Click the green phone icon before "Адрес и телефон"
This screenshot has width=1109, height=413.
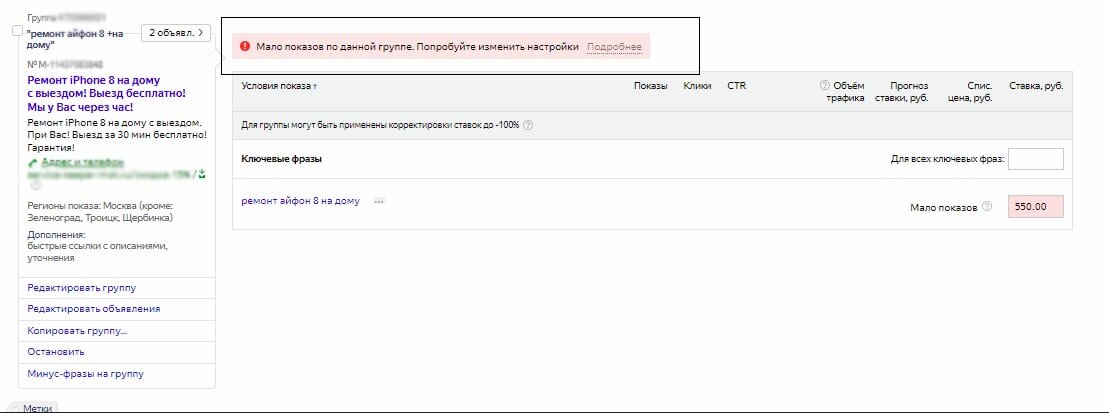pyautogui.click(x=33, y=163)
